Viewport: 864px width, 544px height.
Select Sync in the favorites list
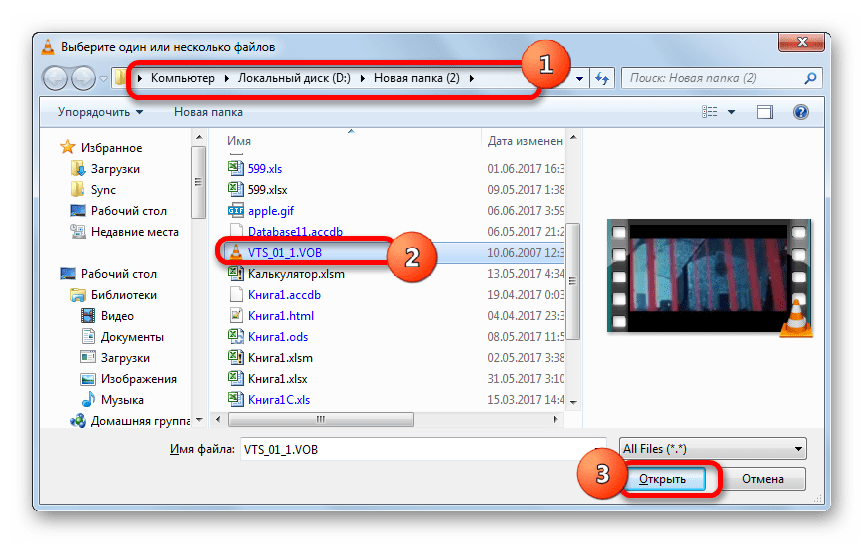point(103,190)
